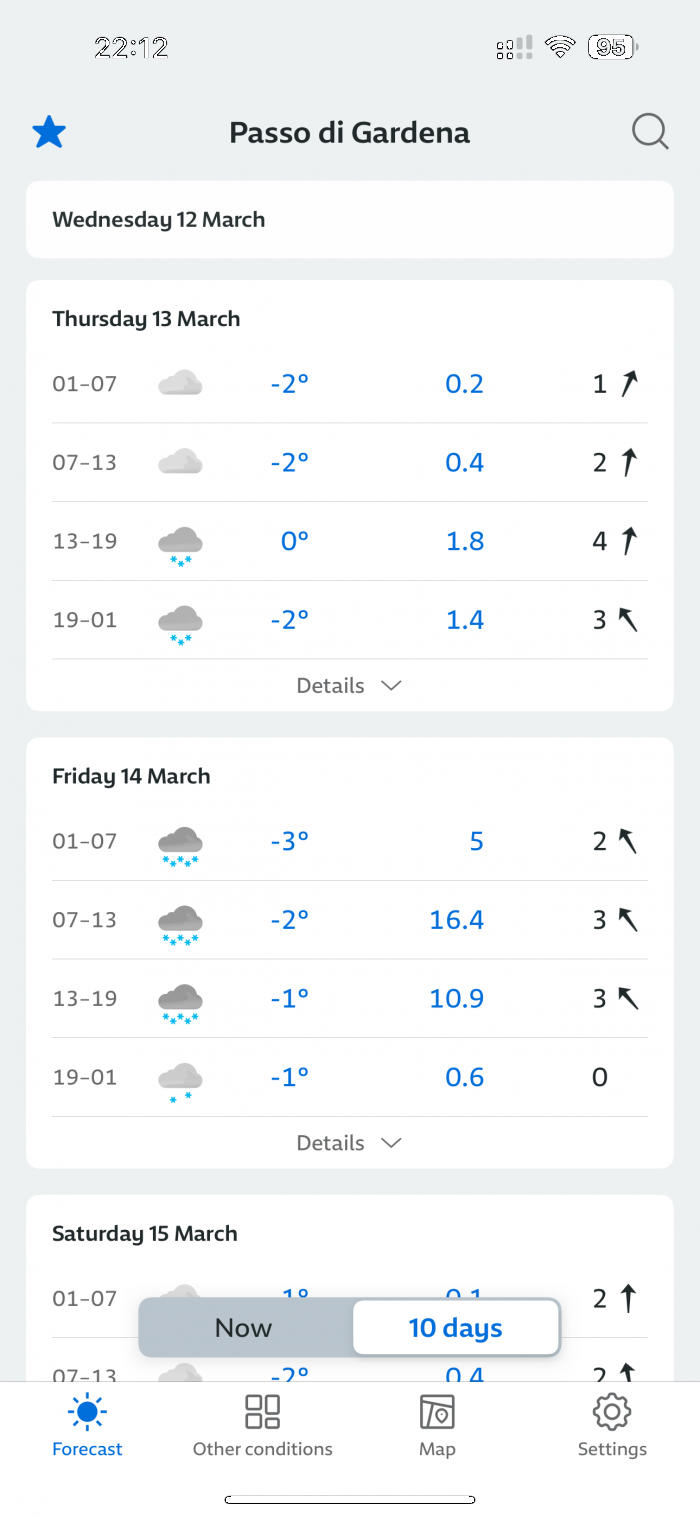Tap the blue favorite star icon
Viewport: 700px width, 1517px height.
tap(49, 132)
